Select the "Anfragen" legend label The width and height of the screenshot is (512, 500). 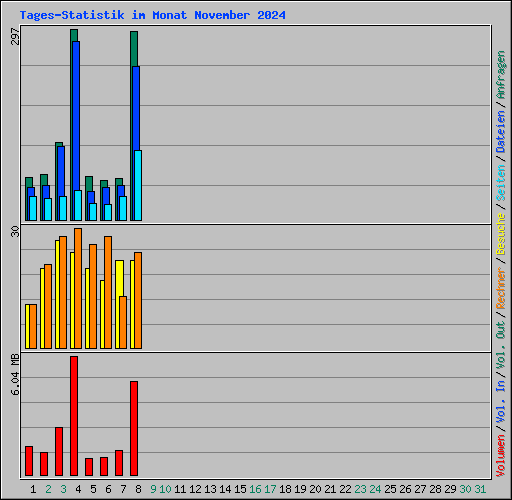pyautogui.click(x=501, y=75)
